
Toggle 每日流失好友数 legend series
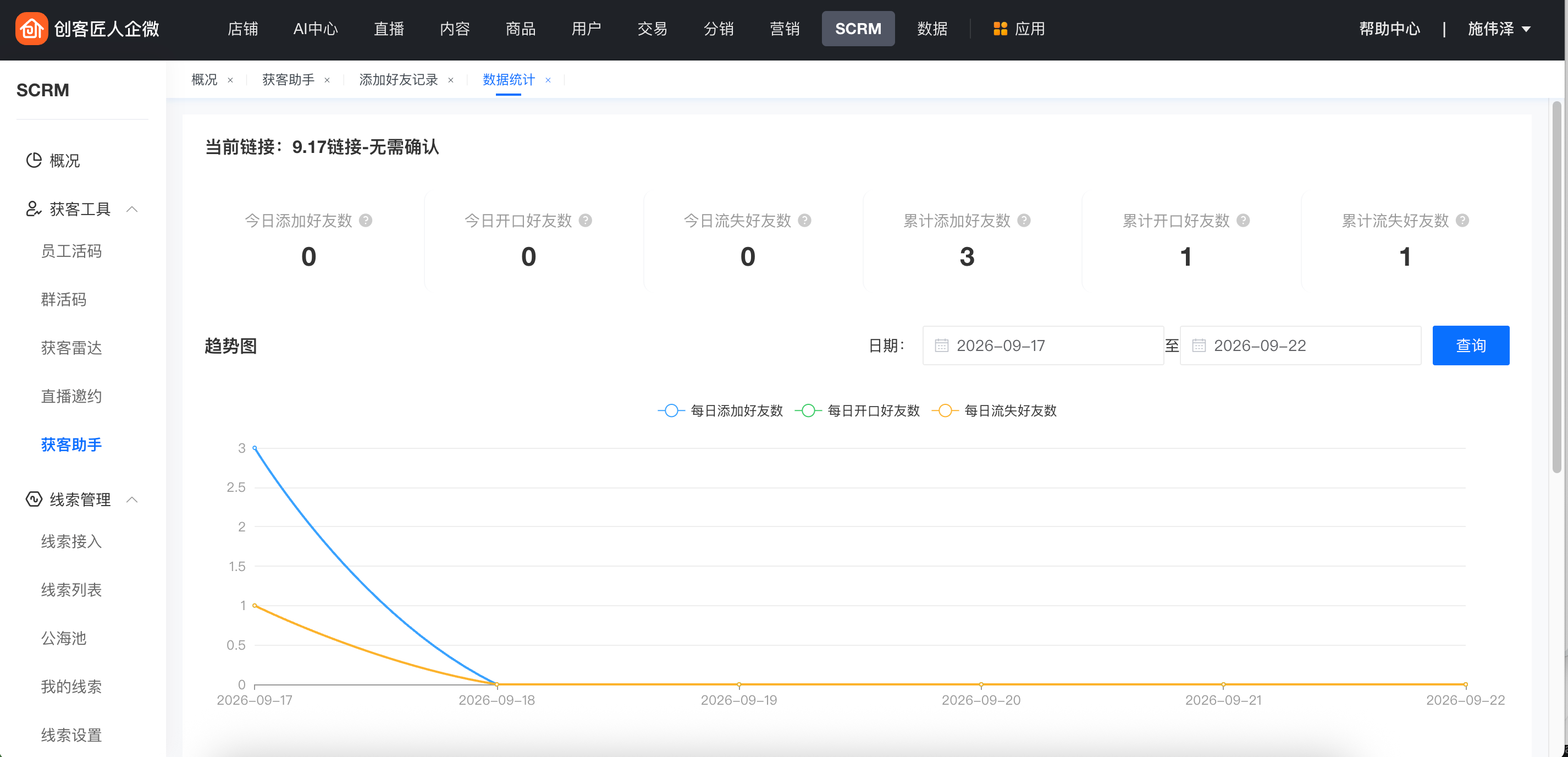tap(994, 410)
